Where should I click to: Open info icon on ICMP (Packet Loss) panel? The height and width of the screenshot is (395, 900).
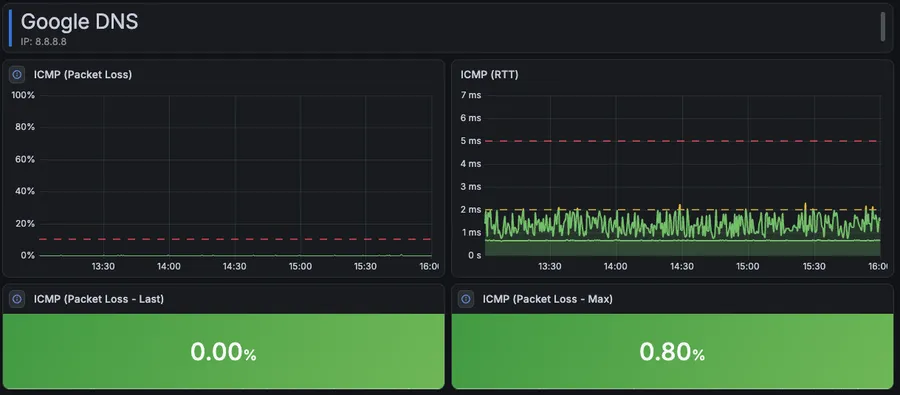[17, 74]
